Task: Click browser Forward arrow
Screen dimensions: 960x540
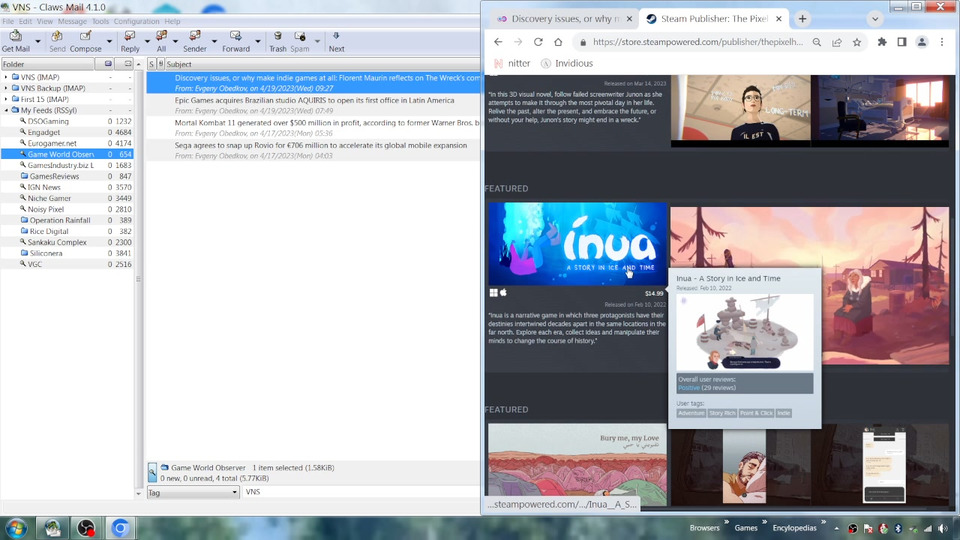Action: point(518,42)
